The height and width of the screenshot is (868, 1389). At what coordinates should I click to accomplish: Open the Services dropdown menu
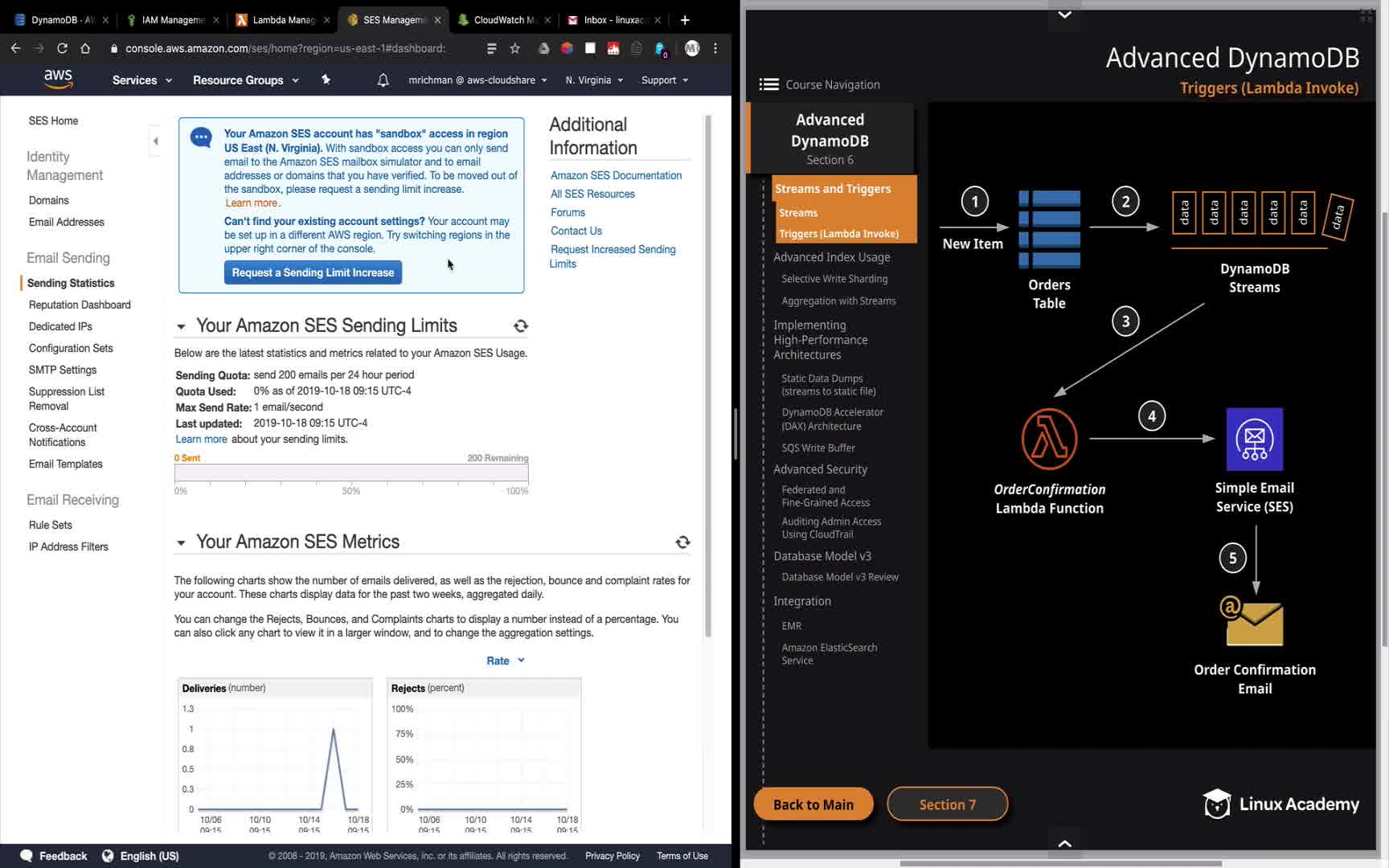142,80
